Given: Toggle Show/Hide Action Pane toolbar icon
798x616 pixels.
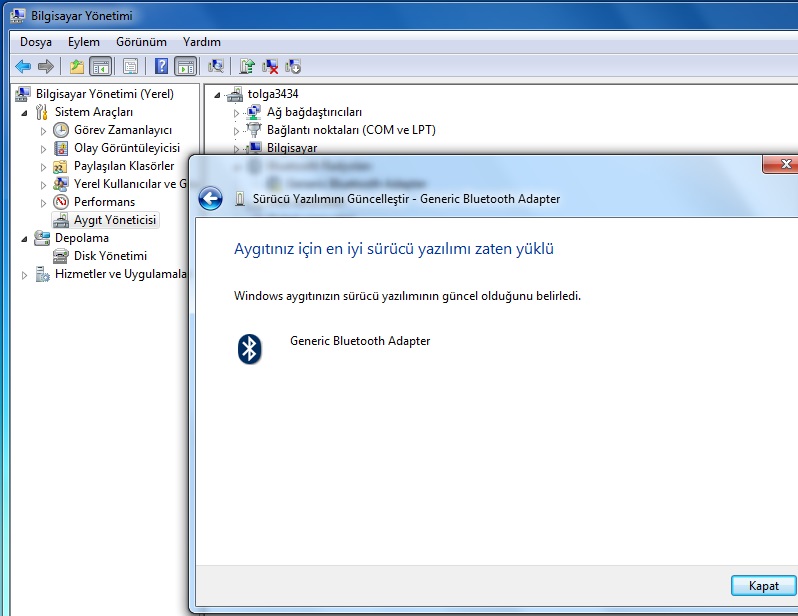Looking at the screenshot, I should coord(185,66).
